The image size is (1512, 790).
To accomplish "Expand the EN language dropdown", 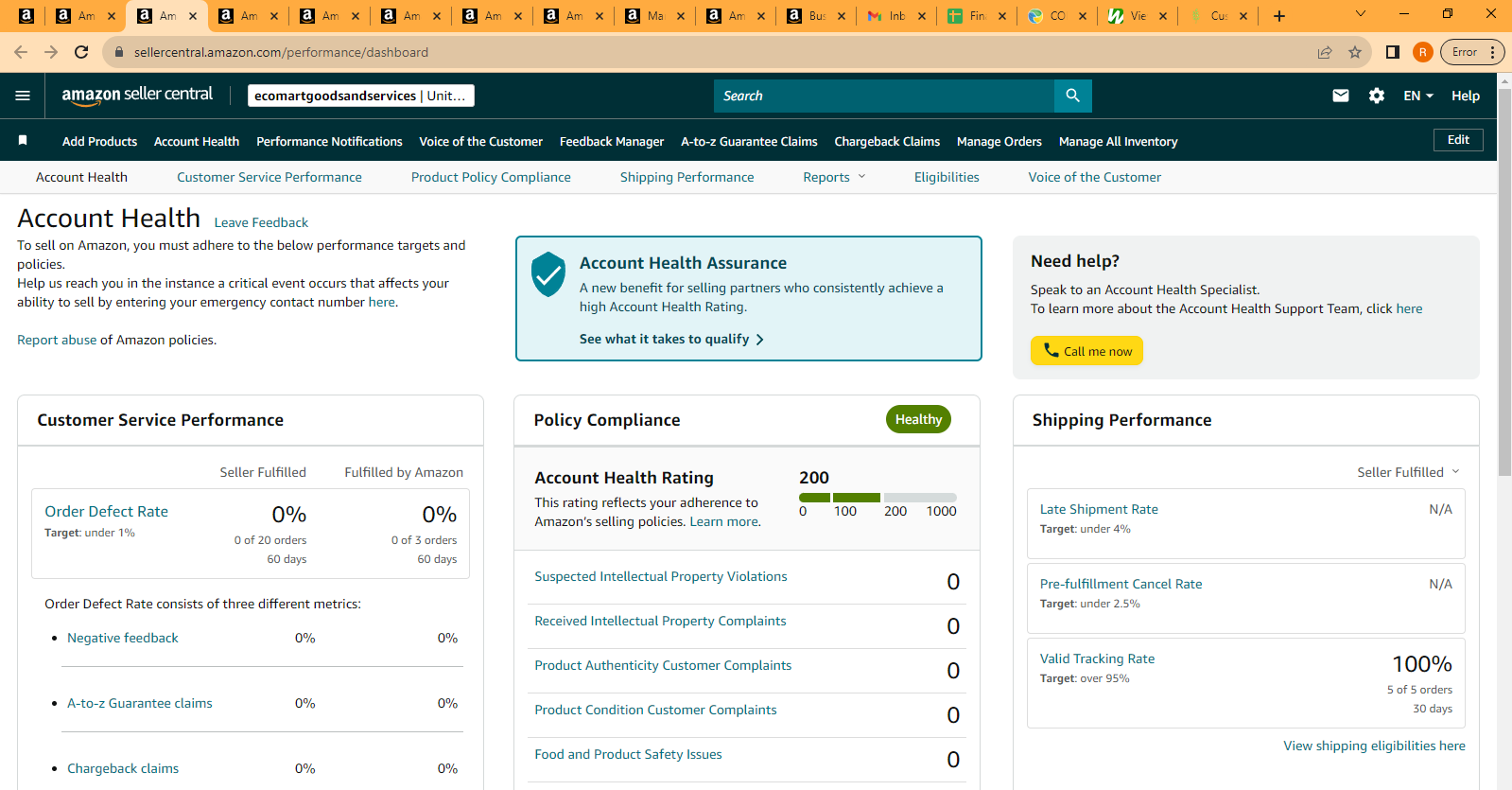I will 1418,96.
